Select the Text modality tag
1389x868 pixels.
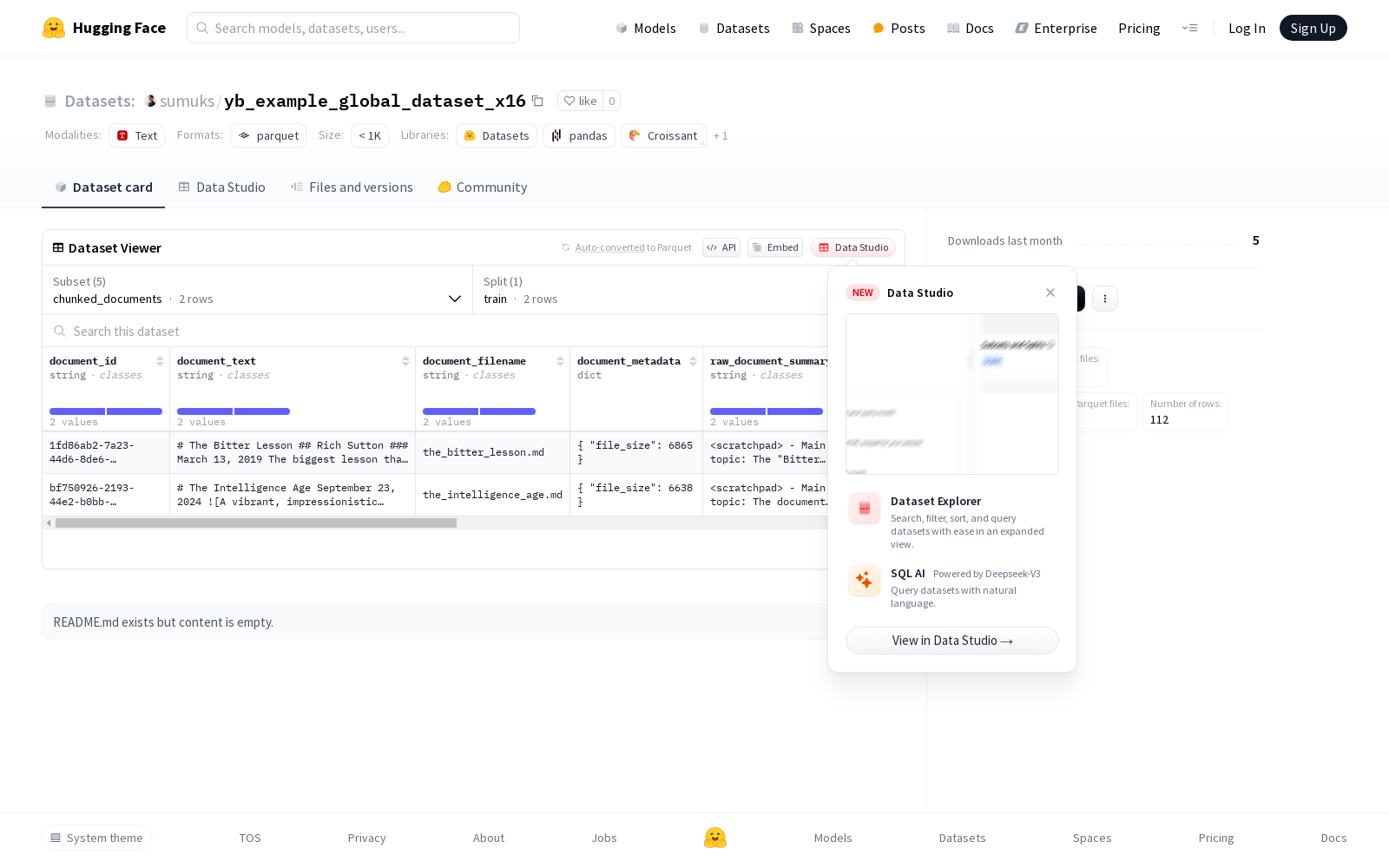pyautogui.click(x=137, y=135)
